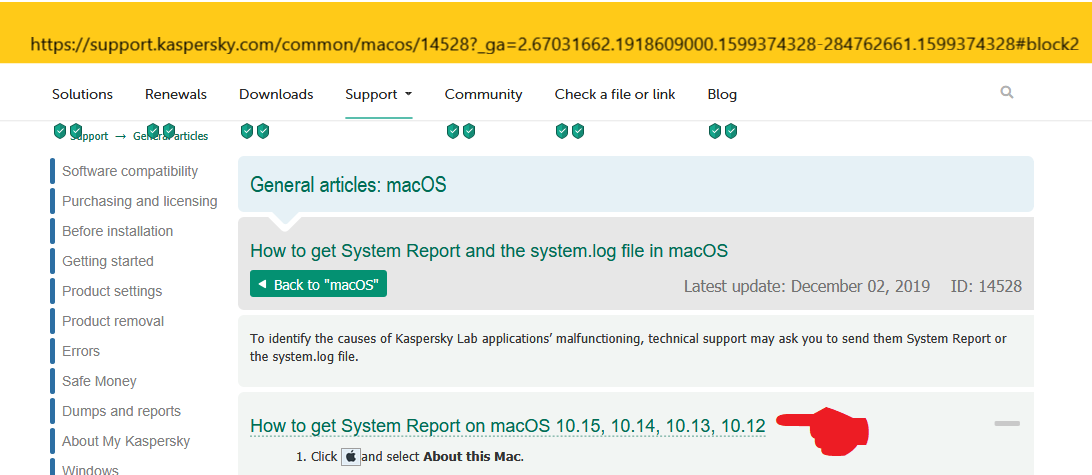Open Check a file or link

pyautogui.click(x=615, y=95)
